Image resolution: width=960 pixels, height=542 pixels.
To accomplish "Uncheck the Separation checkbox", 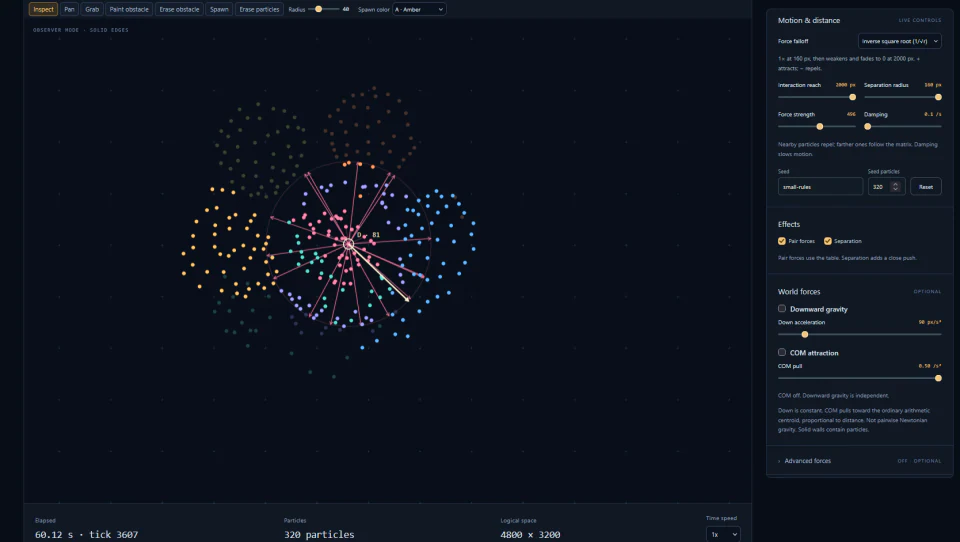I will pyautogui.click(x=827, y=241).
